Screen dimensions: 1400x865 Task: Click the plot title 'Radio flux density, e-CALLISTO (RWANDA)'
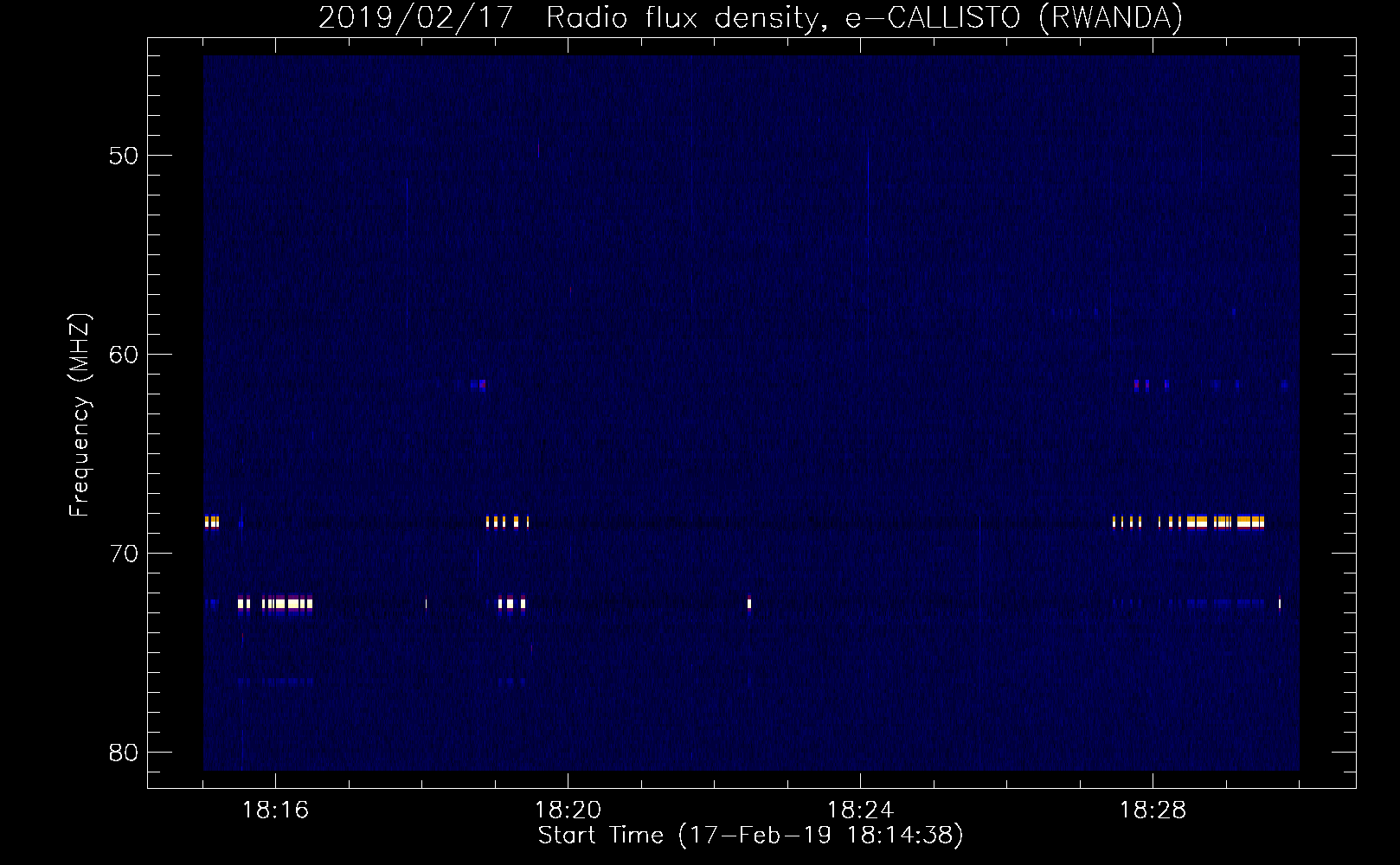[864, 17]
